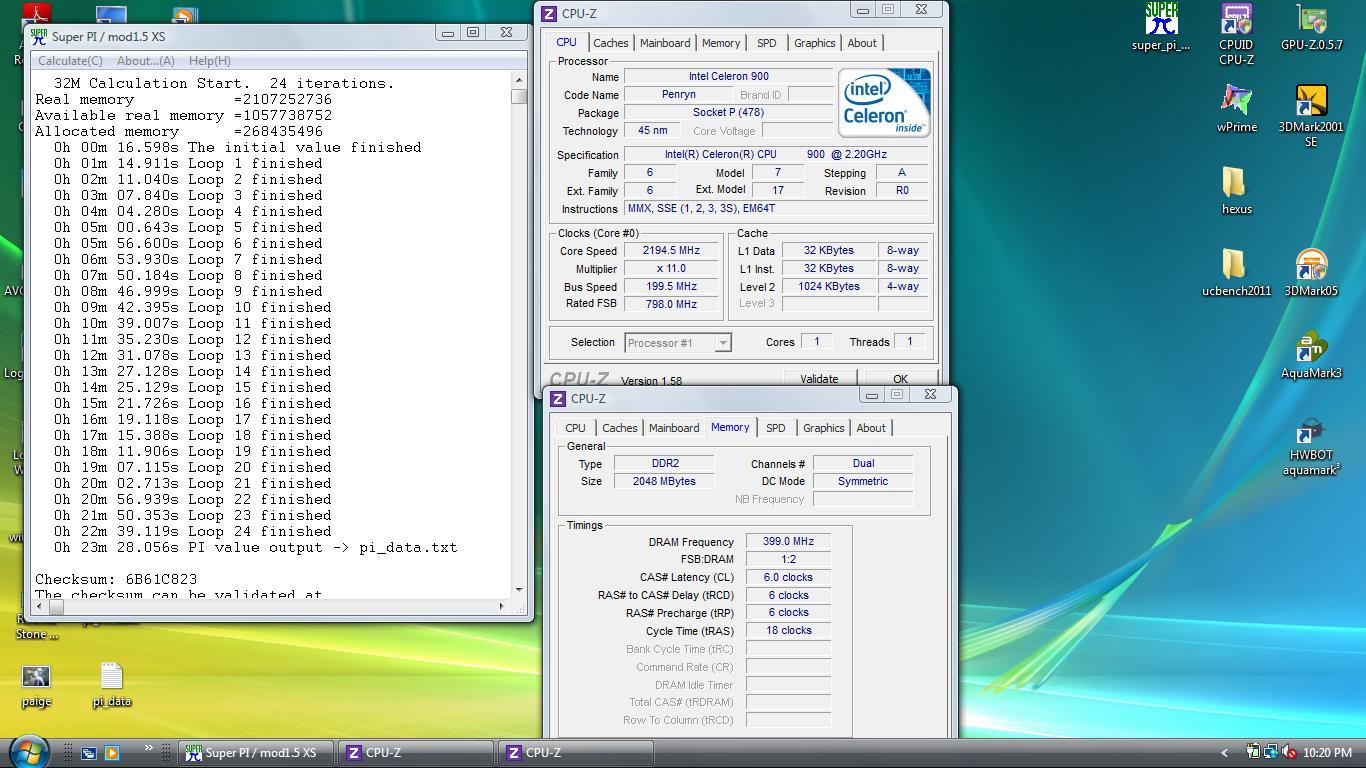Image resolution: width=1366 pixels, height=768 pixels.
Task: Click the CPU-Z logo icon in the upper window's title bar
Action: point(548,13)
